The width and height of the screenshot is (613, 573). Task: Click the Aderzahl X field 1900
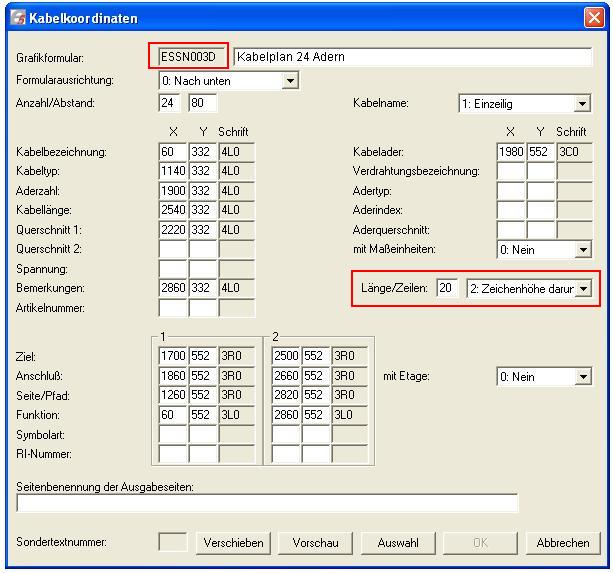point(173,191)
